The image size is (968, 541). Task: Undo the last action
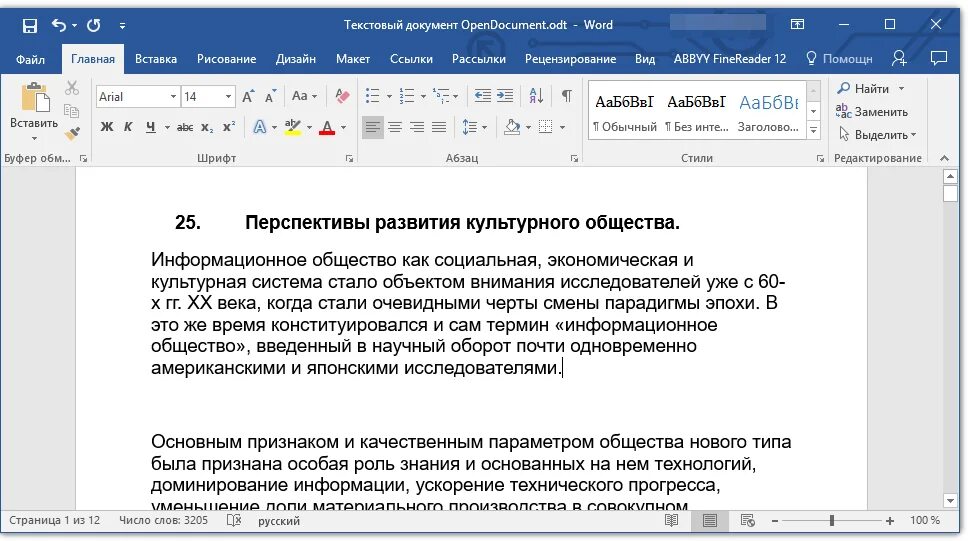(x=59, y=25)
